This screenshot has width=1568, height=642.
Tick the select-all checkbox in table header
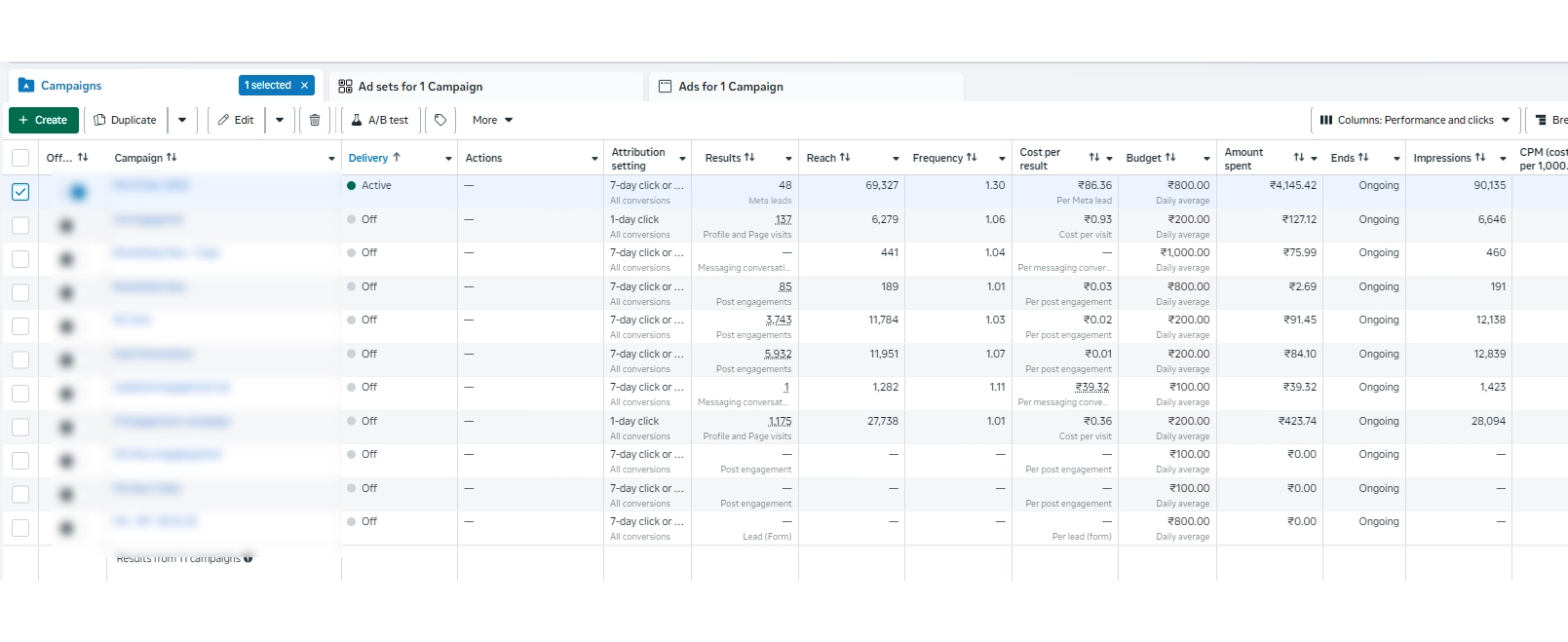point(20,158)
